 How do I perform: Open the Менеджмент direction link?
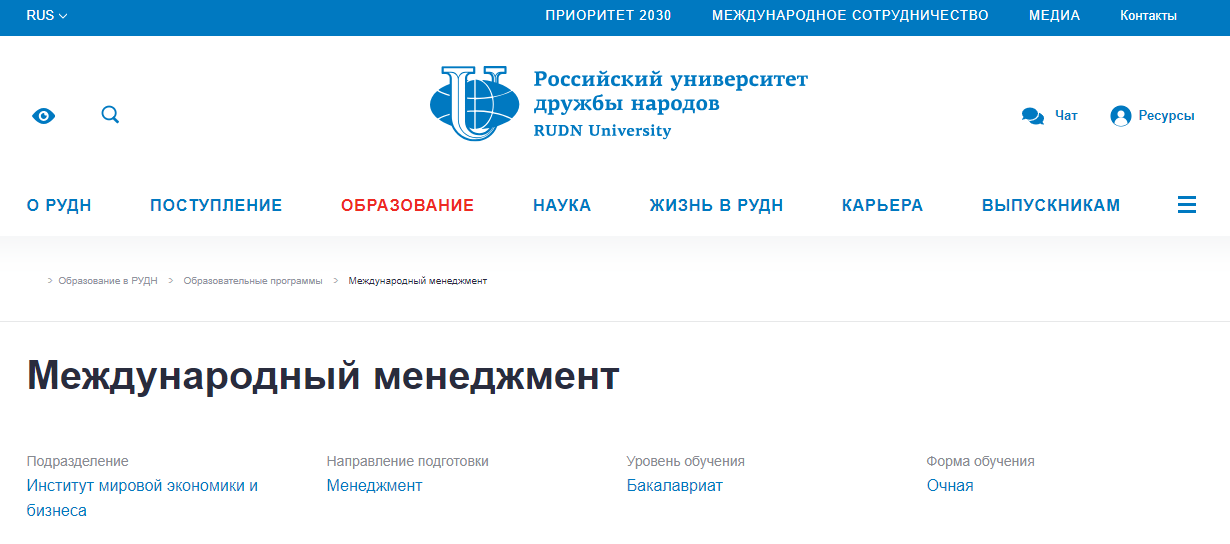(x=374, y=486)
